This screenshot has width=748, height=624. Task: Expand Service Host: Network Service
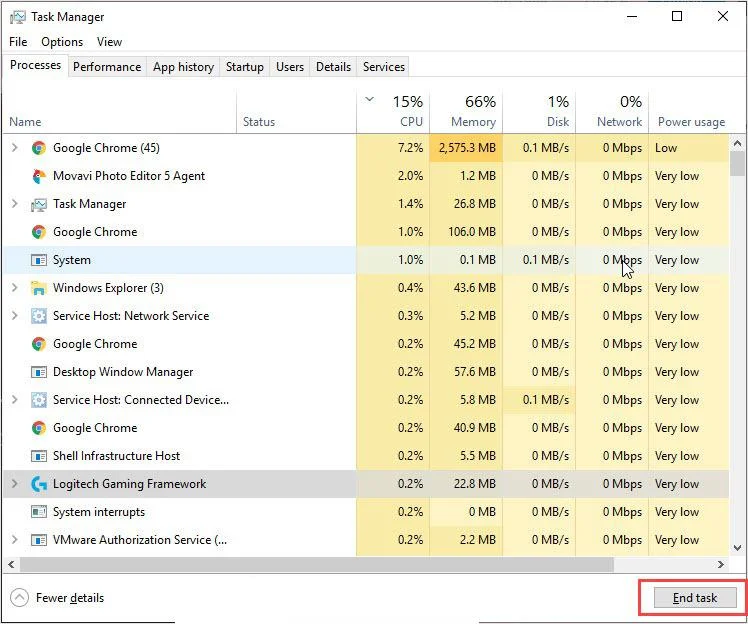pyautogui.click(x=15, y=316)
